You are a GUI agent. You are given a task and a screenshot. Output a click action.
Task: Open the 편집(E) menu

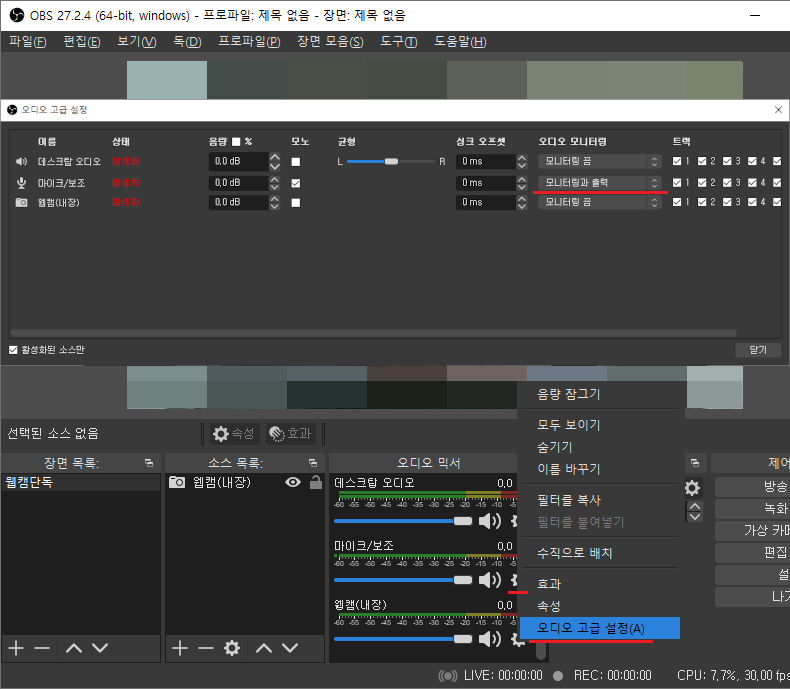click(x=82, y=41)
